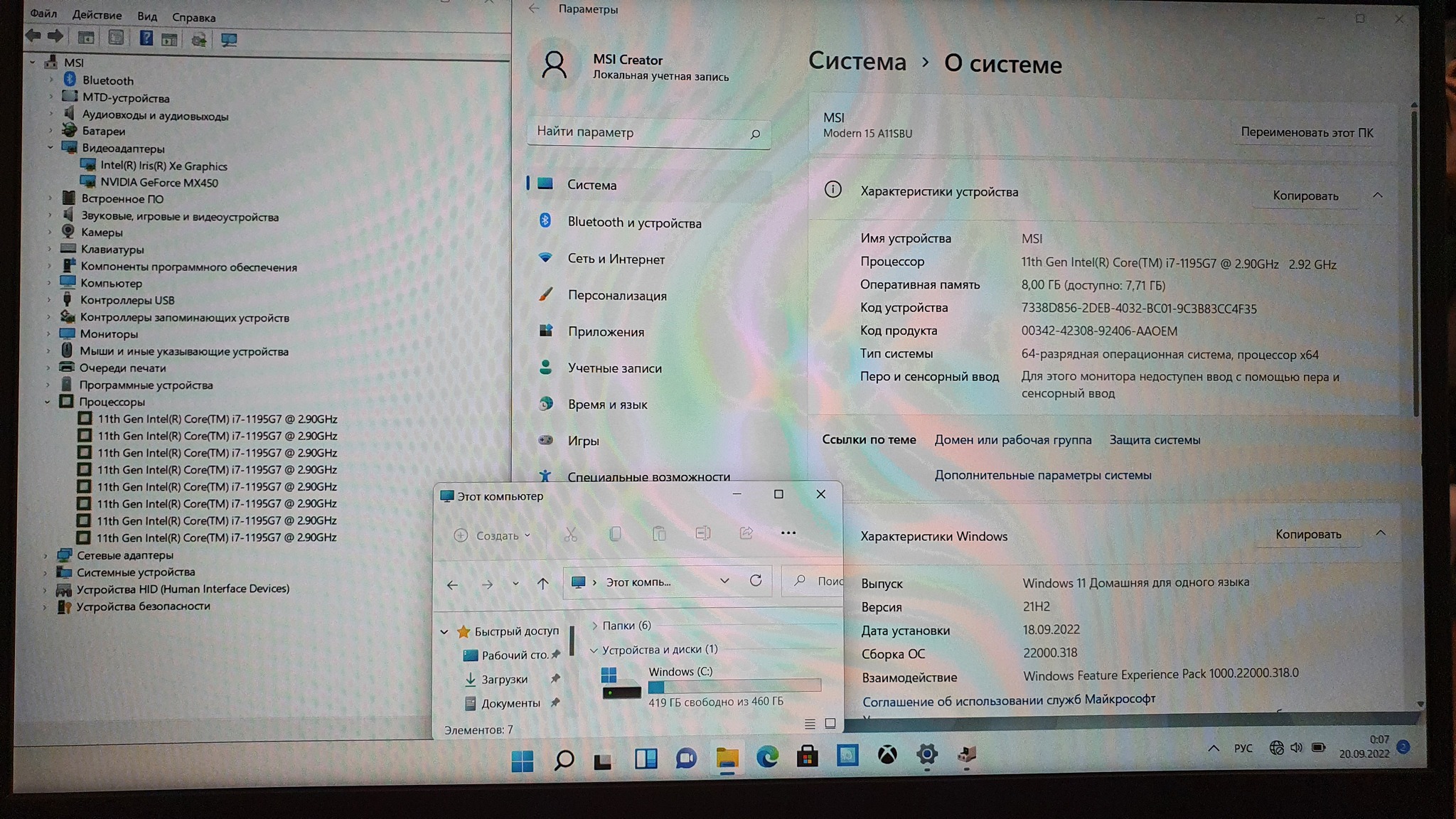Image resolution: width=1456 pixels, height=819 pixels.
Task: Open Дополнительные параметры системы link
Action: (1042, 475)
